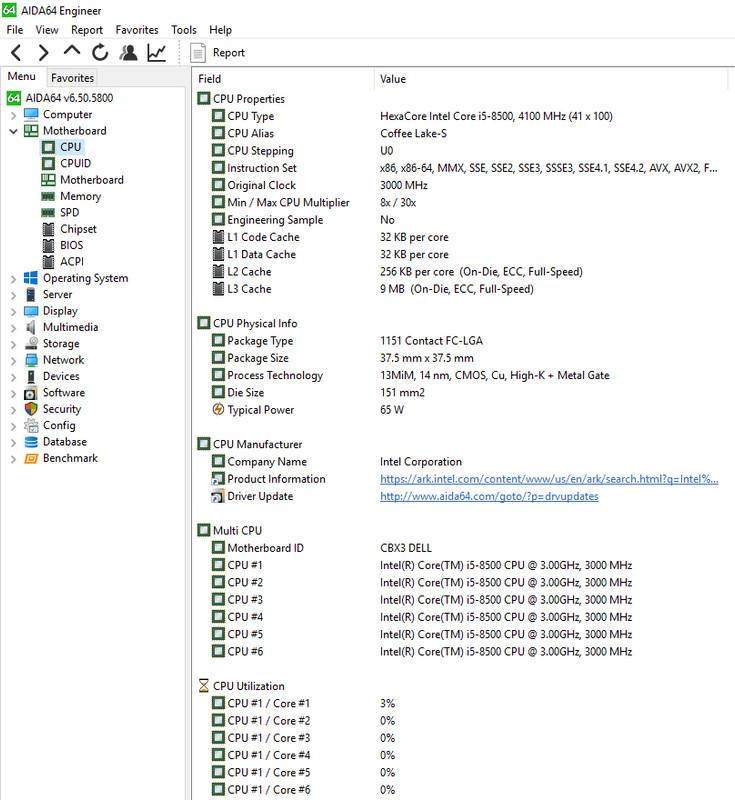
Task: Click the CPU Utilization hourglass icon
Action: 204,686
